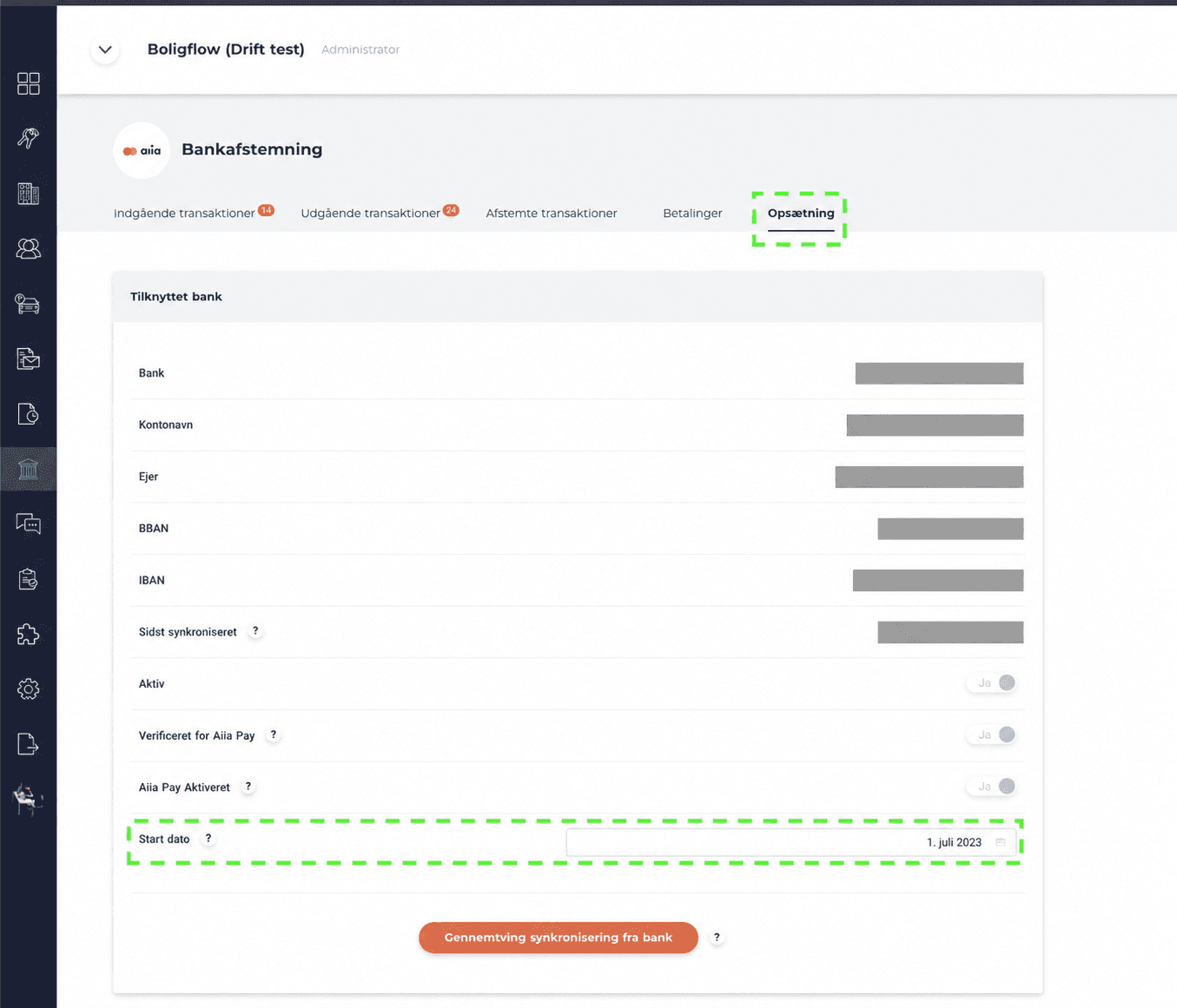Viewport: 1177px width, 1008px height.
Task: Switch to Afstemte transaktioner tab
Action: pos(552,213)
